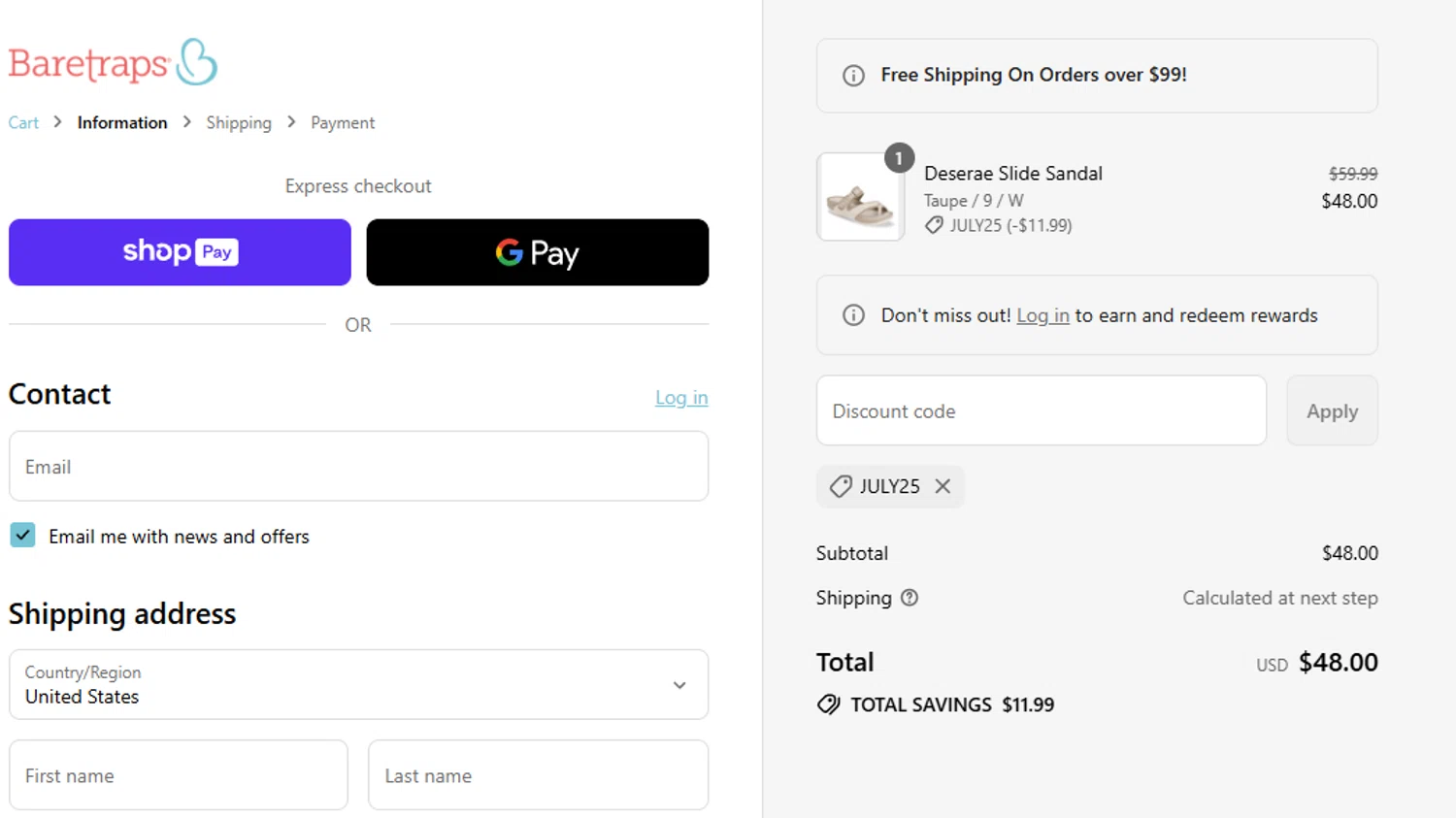
Task: Pay with Shop Pay
Action: [180, 252]
